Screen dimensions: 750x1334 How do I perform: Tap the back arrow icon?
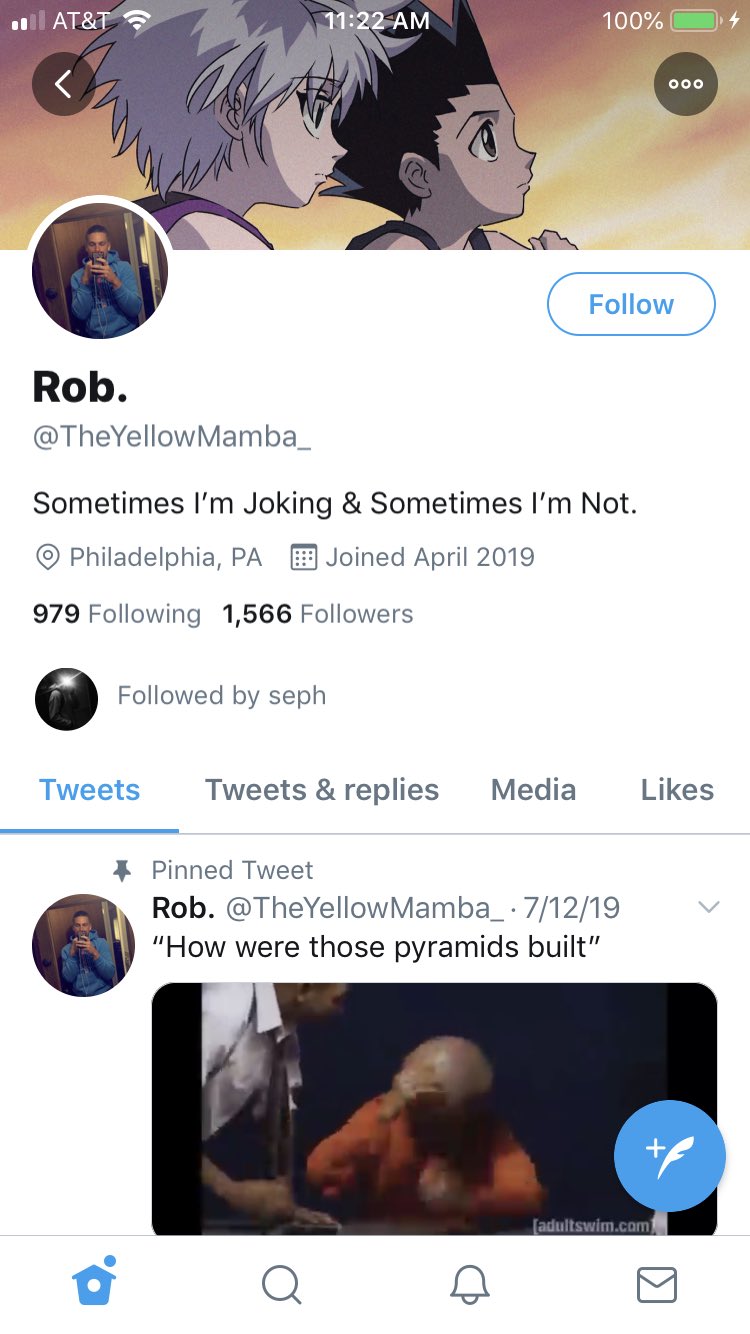(x=63, y=84)
